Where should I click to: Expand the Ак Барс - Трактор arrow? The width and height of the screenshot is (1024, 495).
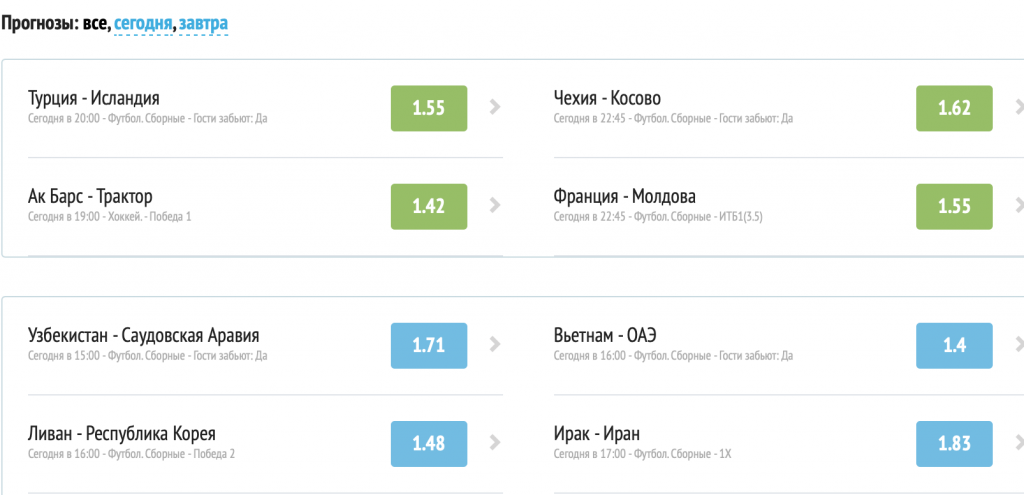494,206
